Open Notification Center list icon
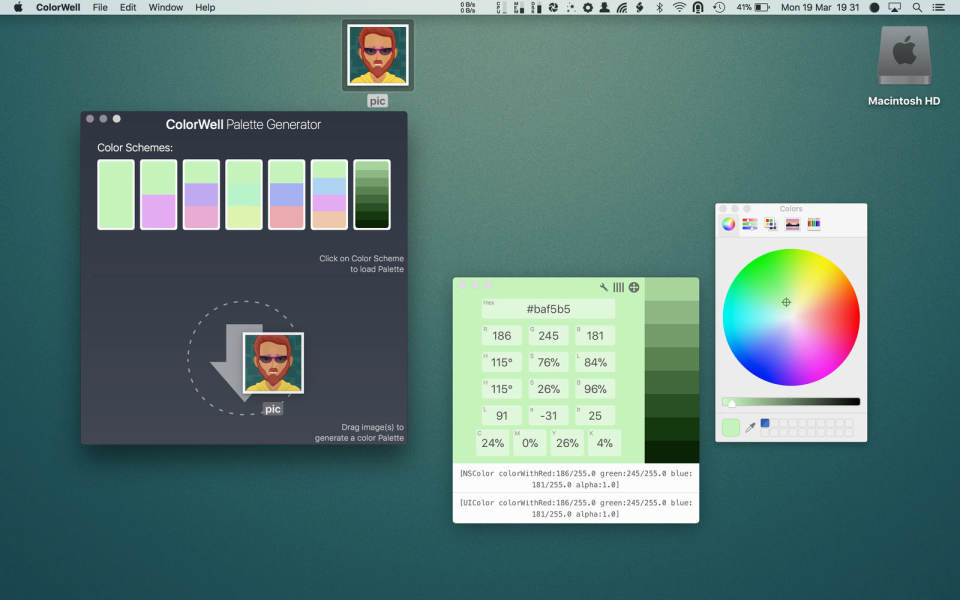The image size is (960, 600). pos(938,7)
